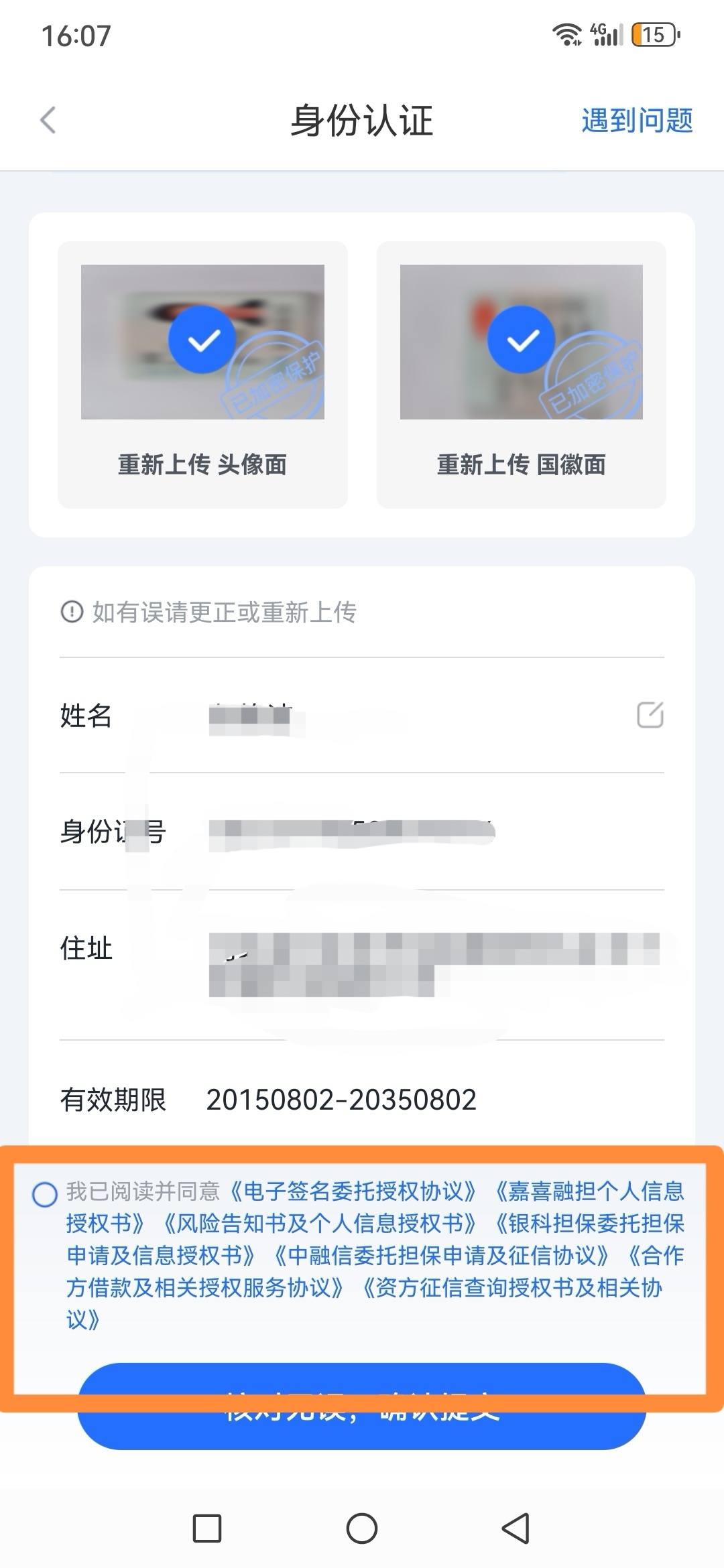Click 重新上传 头像面 label
The height and width of the screenshot is (1568, 724).
202,464
